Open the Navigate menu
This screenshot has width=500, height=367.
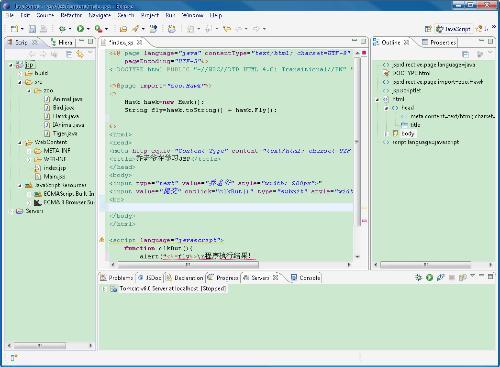pyautogui.click(x=99, y=15)
